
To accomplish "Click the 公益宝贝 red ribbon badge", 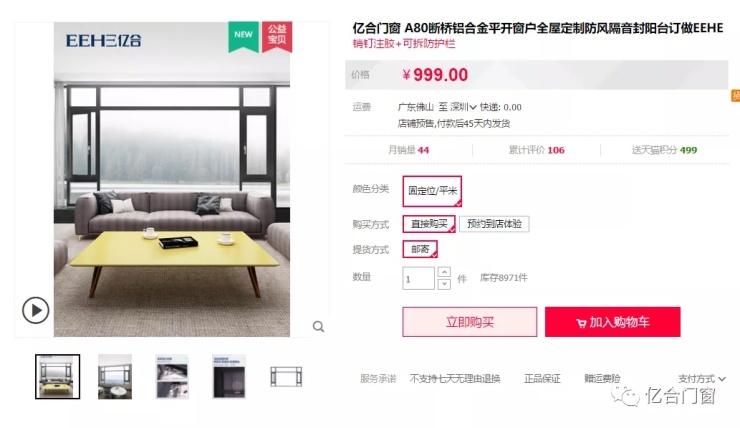I will tap(277, 36).
